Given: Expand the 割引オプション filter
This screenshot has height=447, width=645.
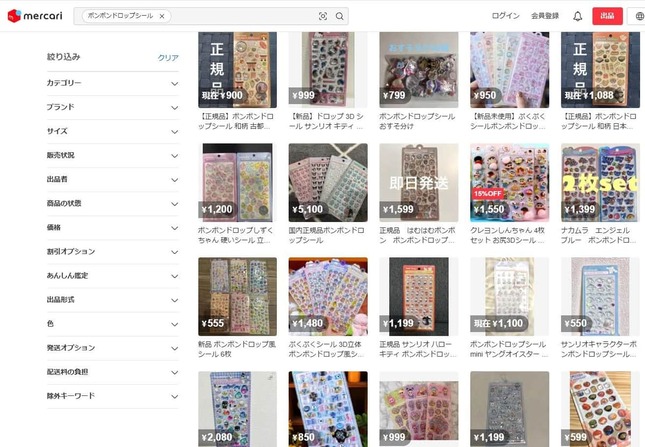Looking at the screenshot, I should click(x=112, y=252).
